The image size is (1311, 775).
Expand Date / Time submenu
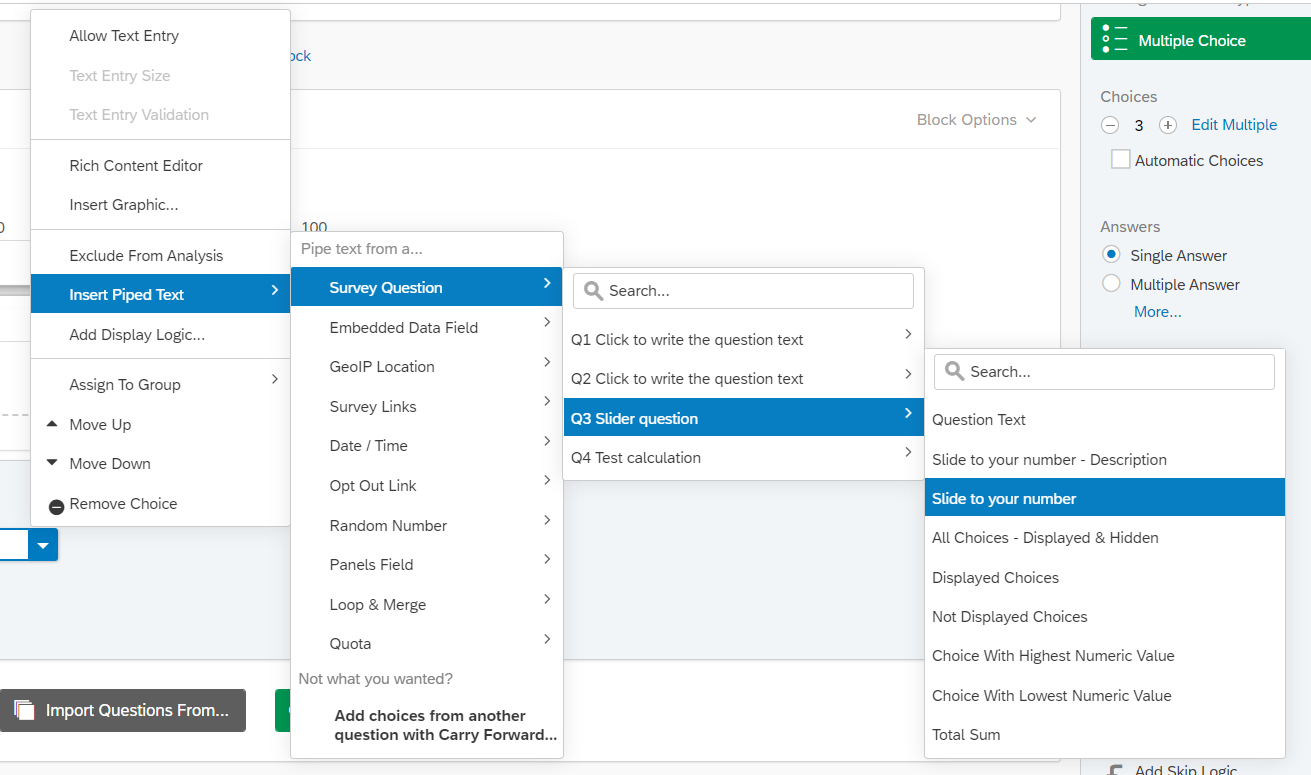pyautogui.click(x=547, y=441)
